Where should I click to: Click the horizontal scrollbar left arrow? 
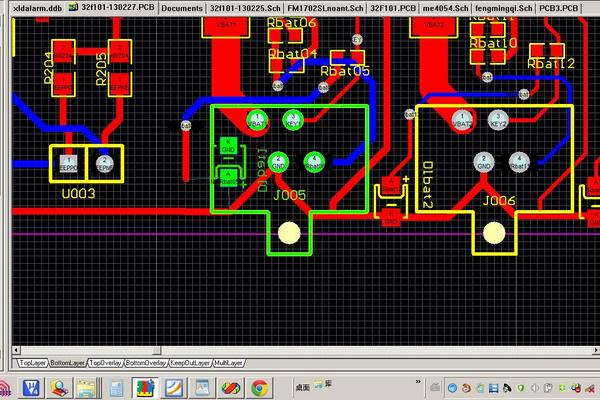(x=16, y=350)
